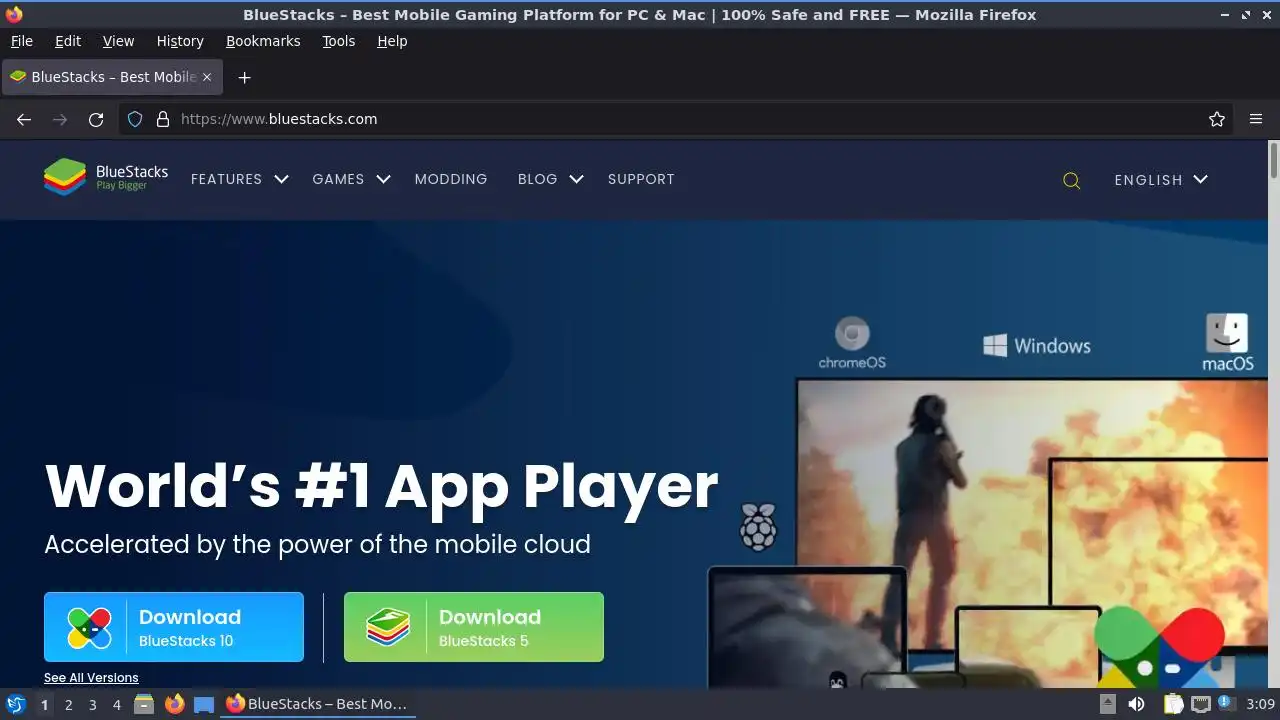Viewport: 1280px width, 720px height.
Task: Expand the GAMES dropdown menu
Action: (x=351, y=179)
